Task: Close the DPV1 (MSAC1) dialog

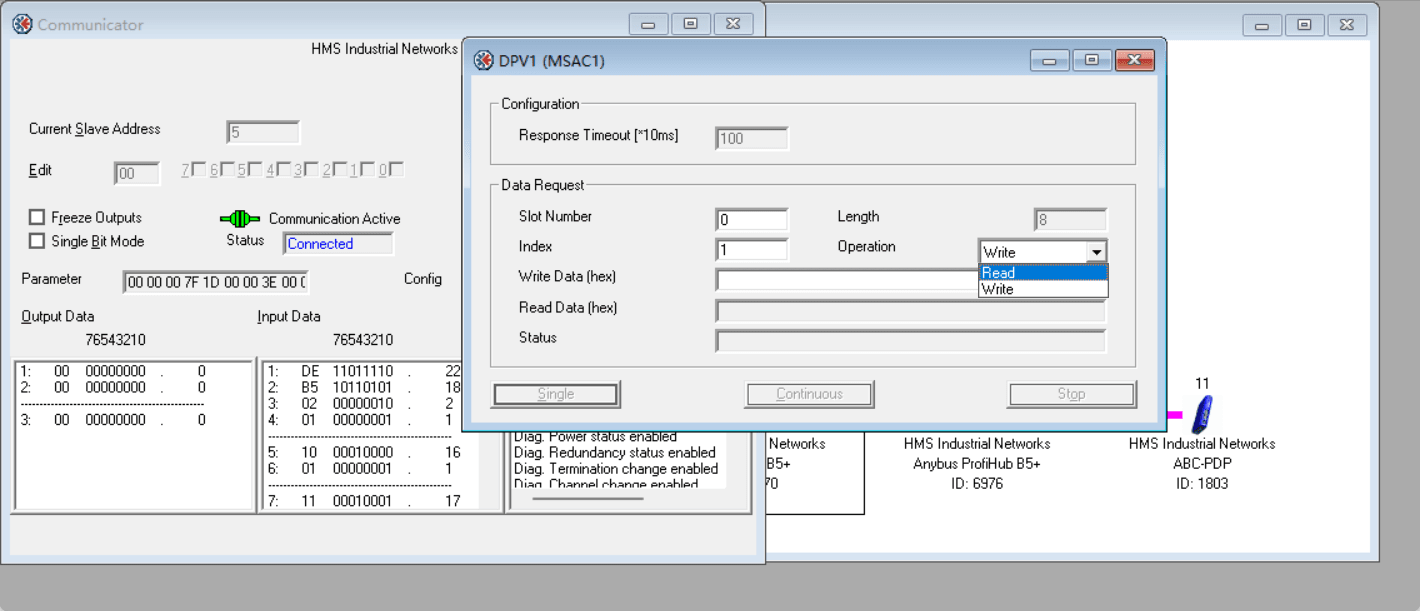Action: 1134,60
